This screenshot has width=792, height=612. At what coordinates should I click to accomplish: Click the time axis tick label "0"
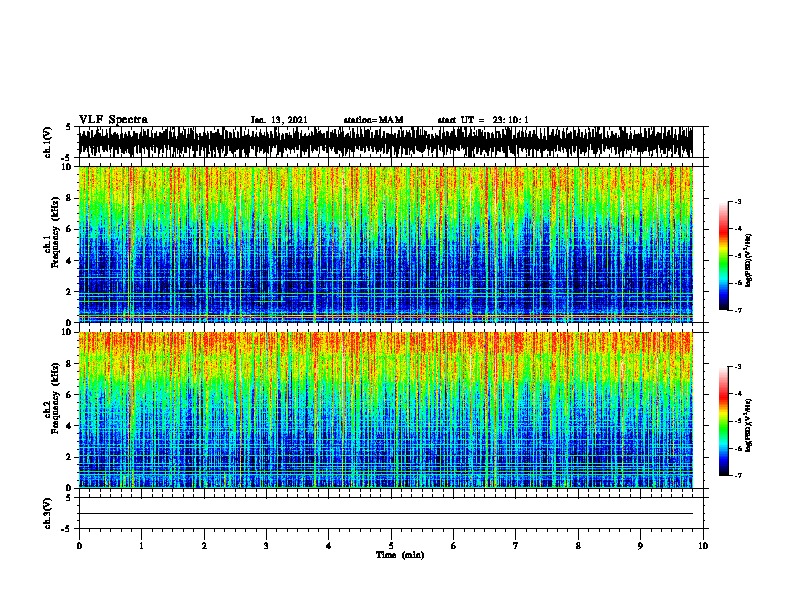[79, 546]
